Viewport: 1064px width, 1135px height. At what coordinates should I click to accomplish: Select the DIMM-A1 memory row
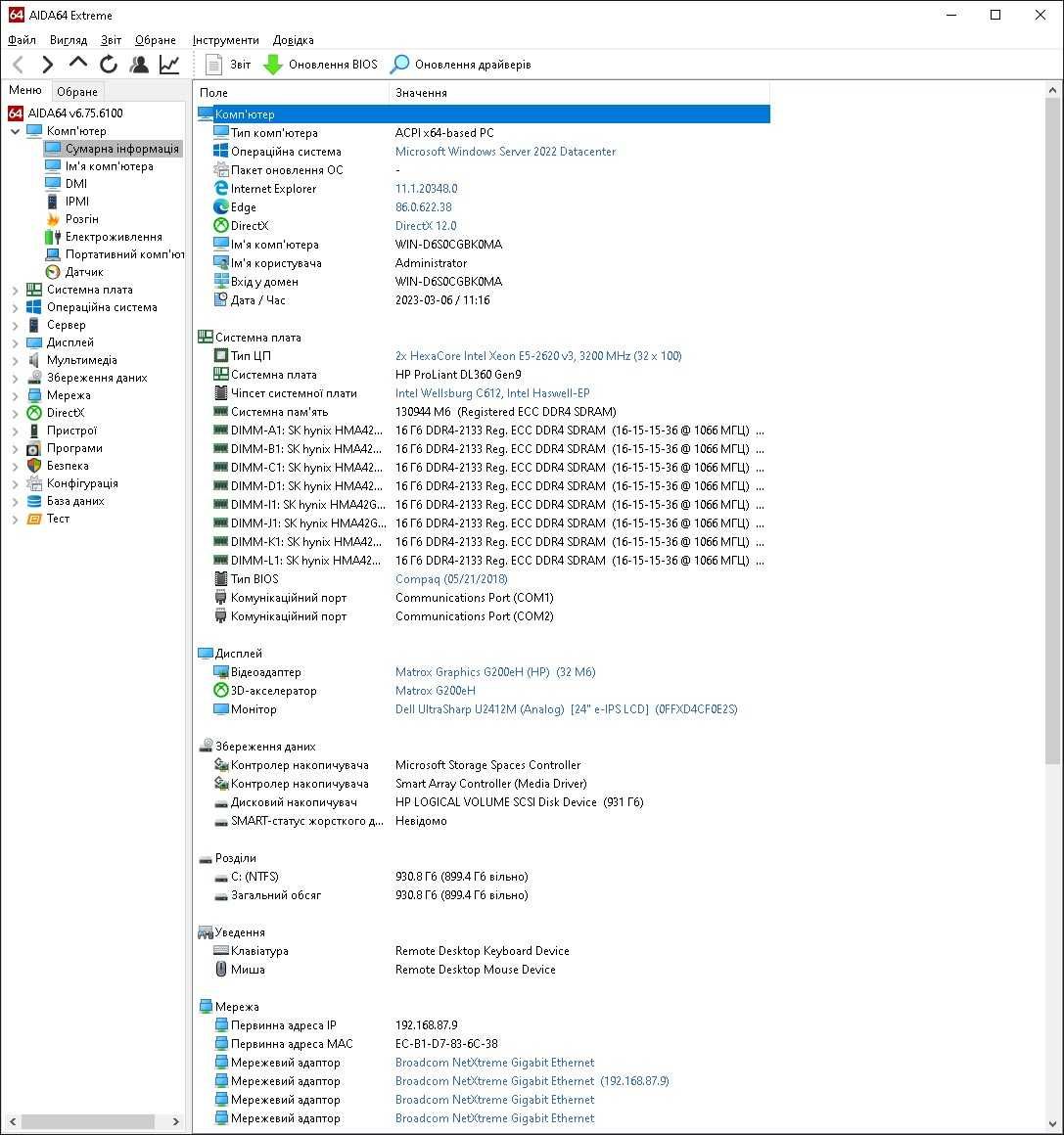coord(484,431)
